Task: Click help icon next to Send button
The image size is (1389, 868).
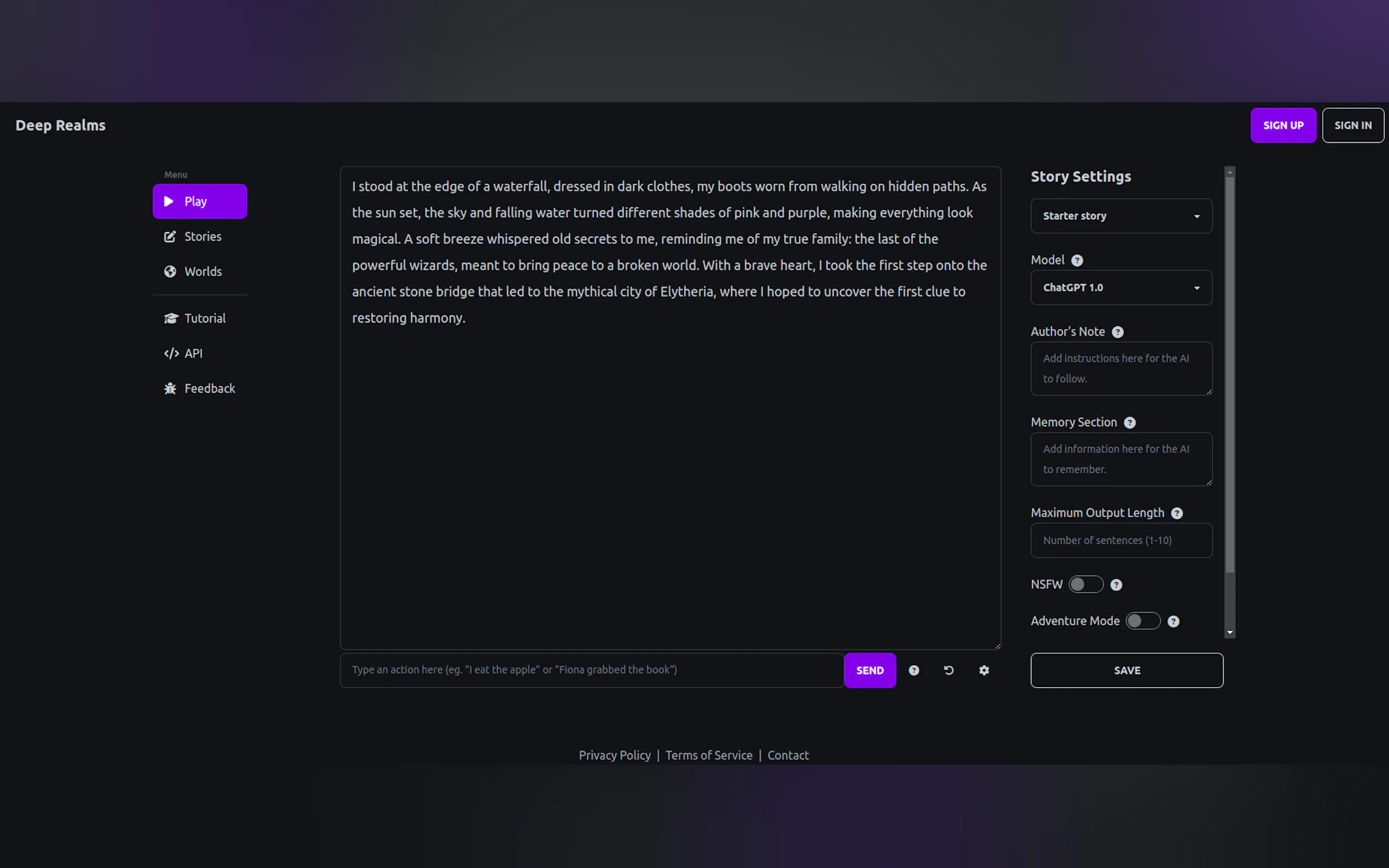Action: [x=914, y=670]
